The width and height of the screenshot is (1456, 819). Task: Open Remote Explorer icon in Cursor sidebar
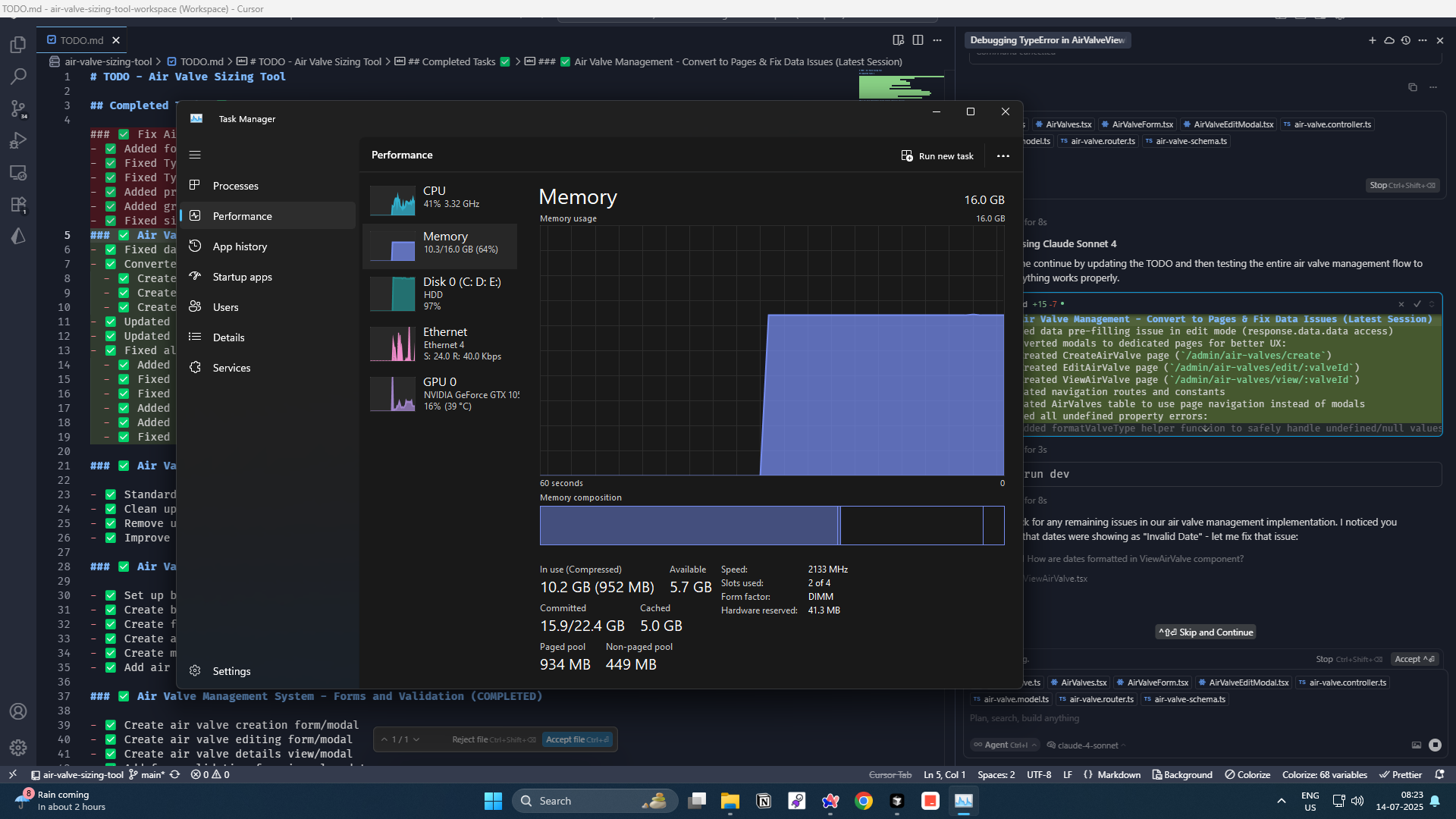(x=18, y=172)
